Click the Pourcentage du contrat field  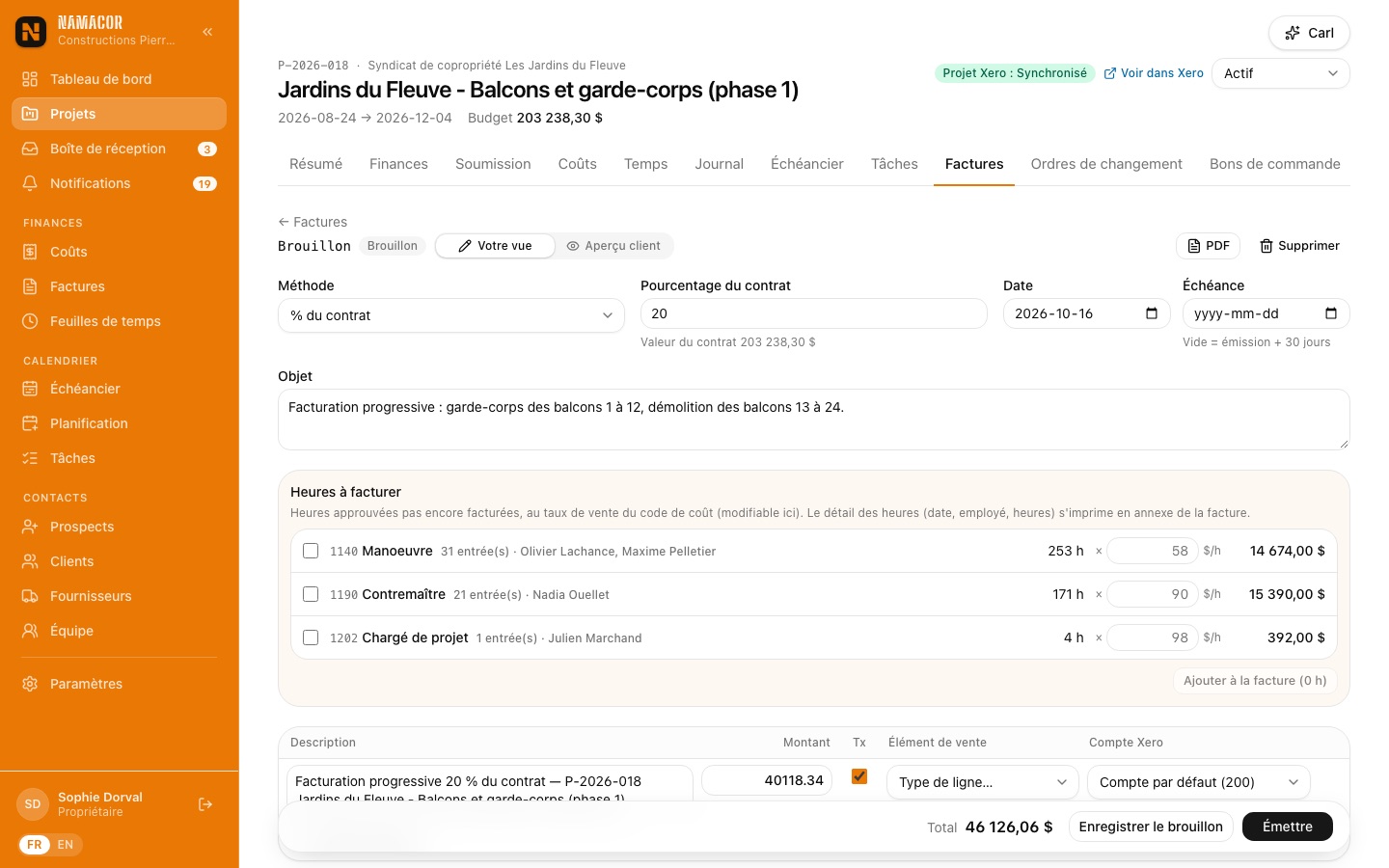pos(814,313)
